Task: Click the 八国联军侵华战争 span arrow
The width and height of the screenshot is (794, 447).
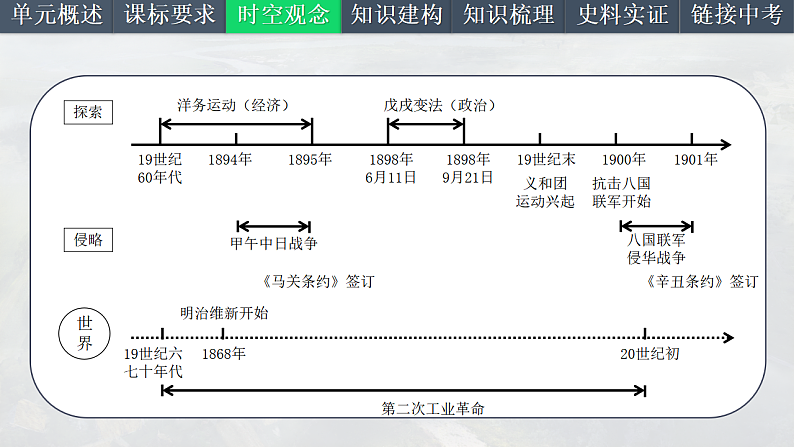Action: [x=656, y=226]
